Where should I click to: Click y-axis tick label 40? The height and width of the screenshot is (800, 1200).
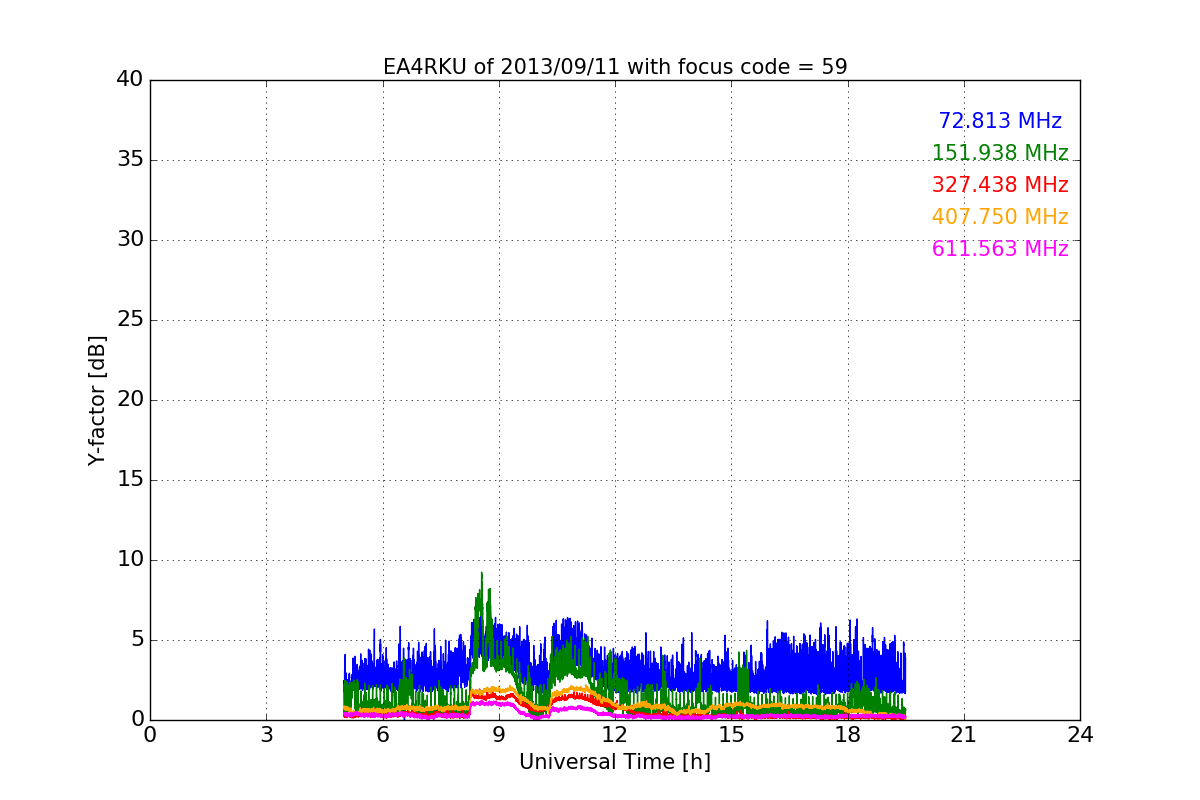[130, 80]
